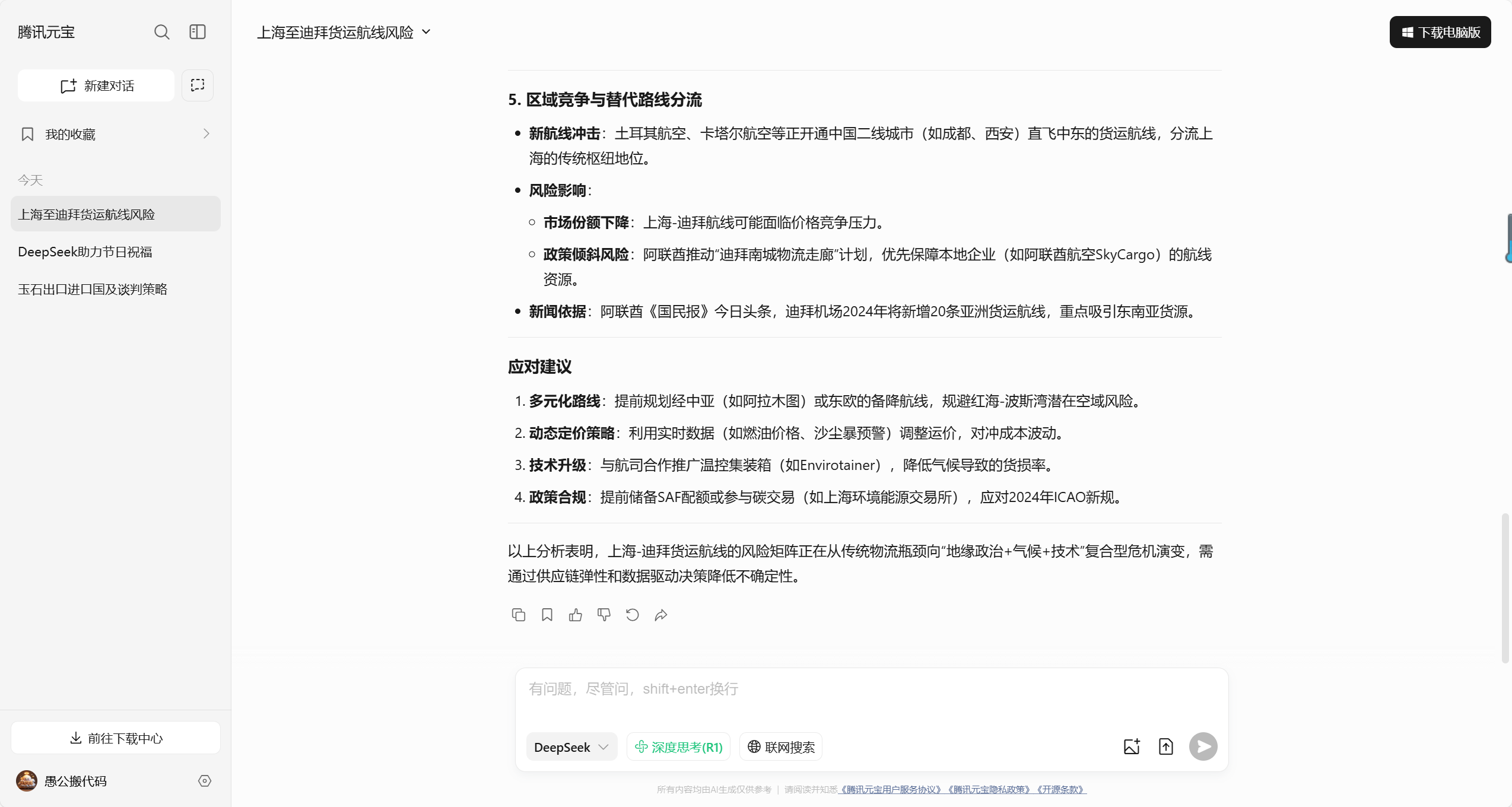Open the DeepSeek model dropdown
The height and width of the screenshot is (807, 1512).
click(x=571, y=747)
